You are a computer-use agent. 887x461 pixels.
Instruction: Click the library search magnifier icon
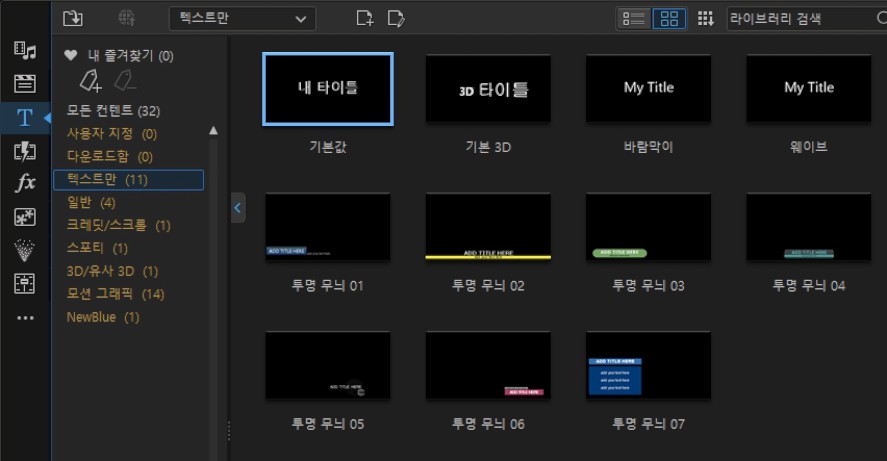click(x=881, y=18)
